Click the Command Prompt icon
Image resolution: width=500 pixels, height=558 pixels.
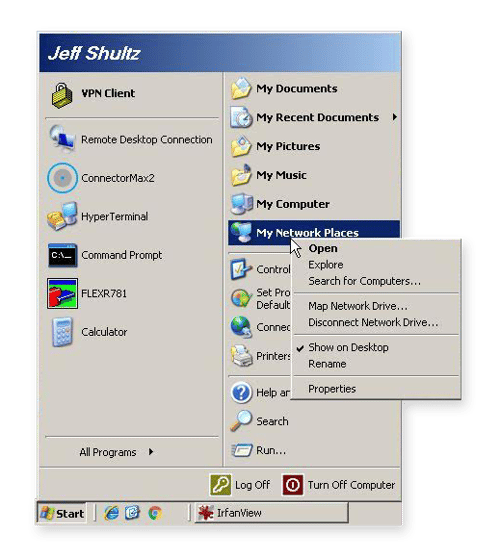tap(62, 255)
